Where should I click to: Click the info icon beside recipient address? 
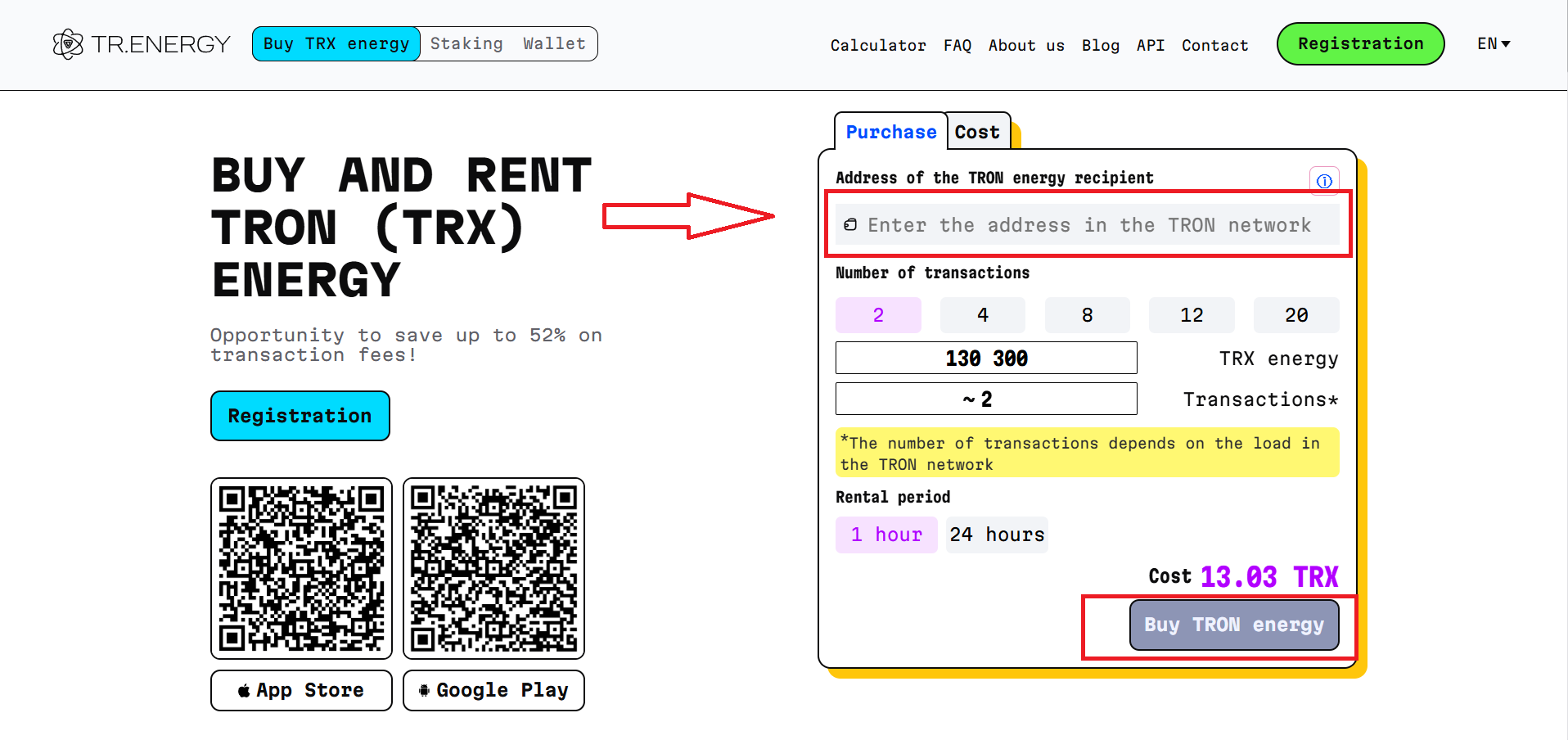click(1324, 181)
